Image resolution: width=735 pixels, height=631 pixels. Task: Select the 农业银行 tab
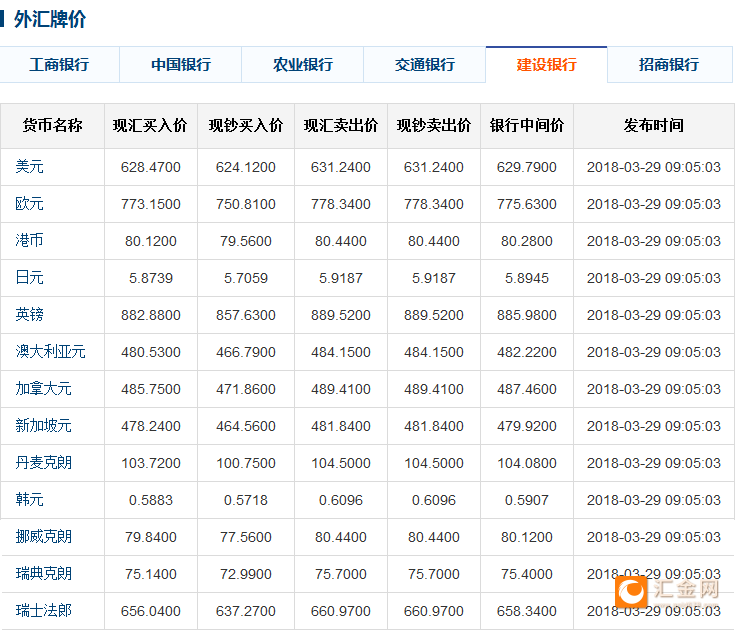tap(303, 64)
